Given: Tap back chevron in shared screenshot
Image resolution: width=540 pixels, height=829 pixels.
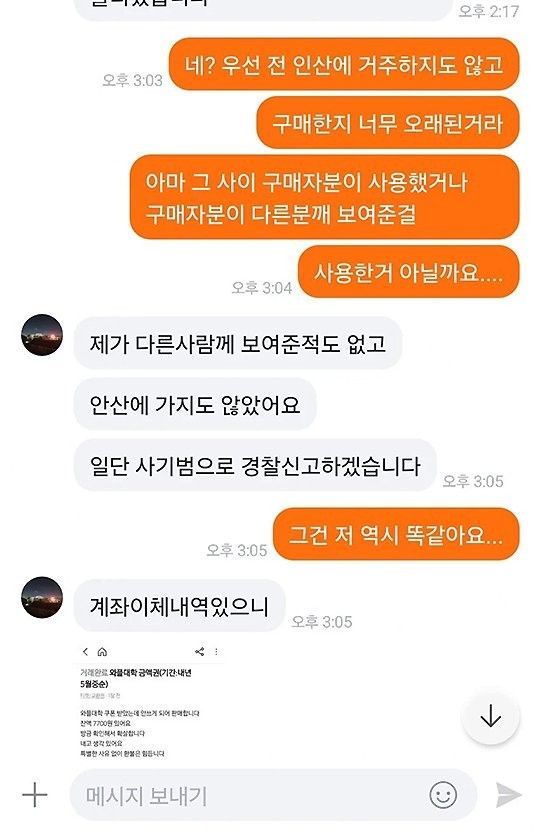Looking at the screenshot, I should point(86,651).
